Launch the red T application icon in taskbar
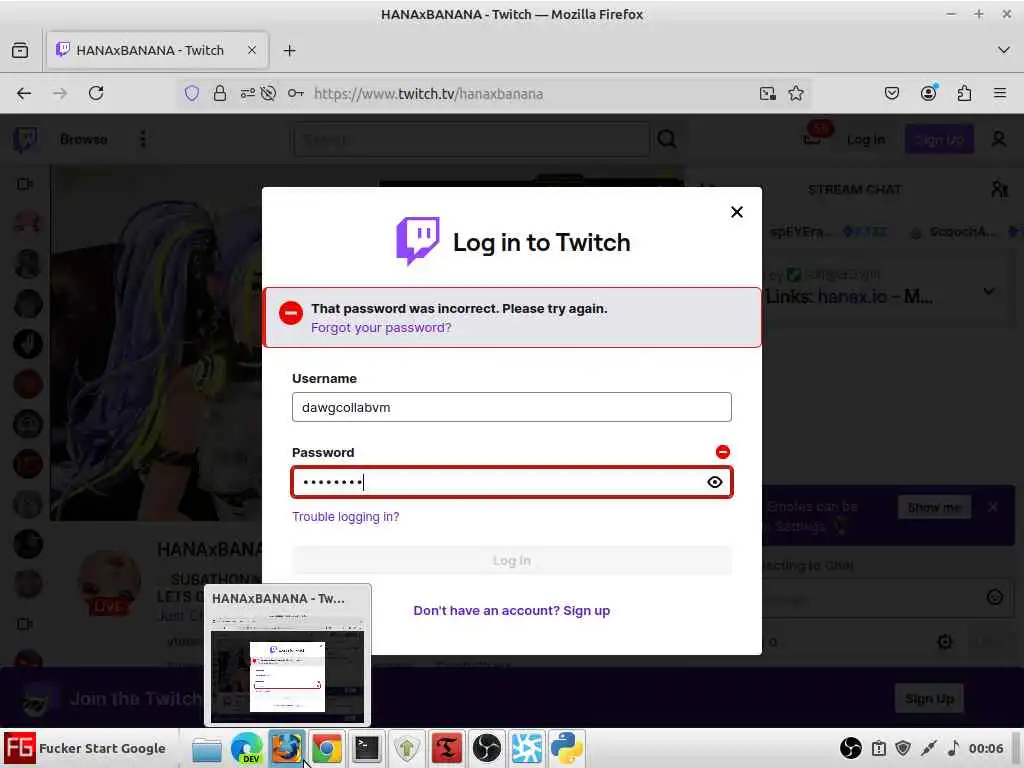The height and width of the screenshot is (768, 1024). [x=447, y=748]
